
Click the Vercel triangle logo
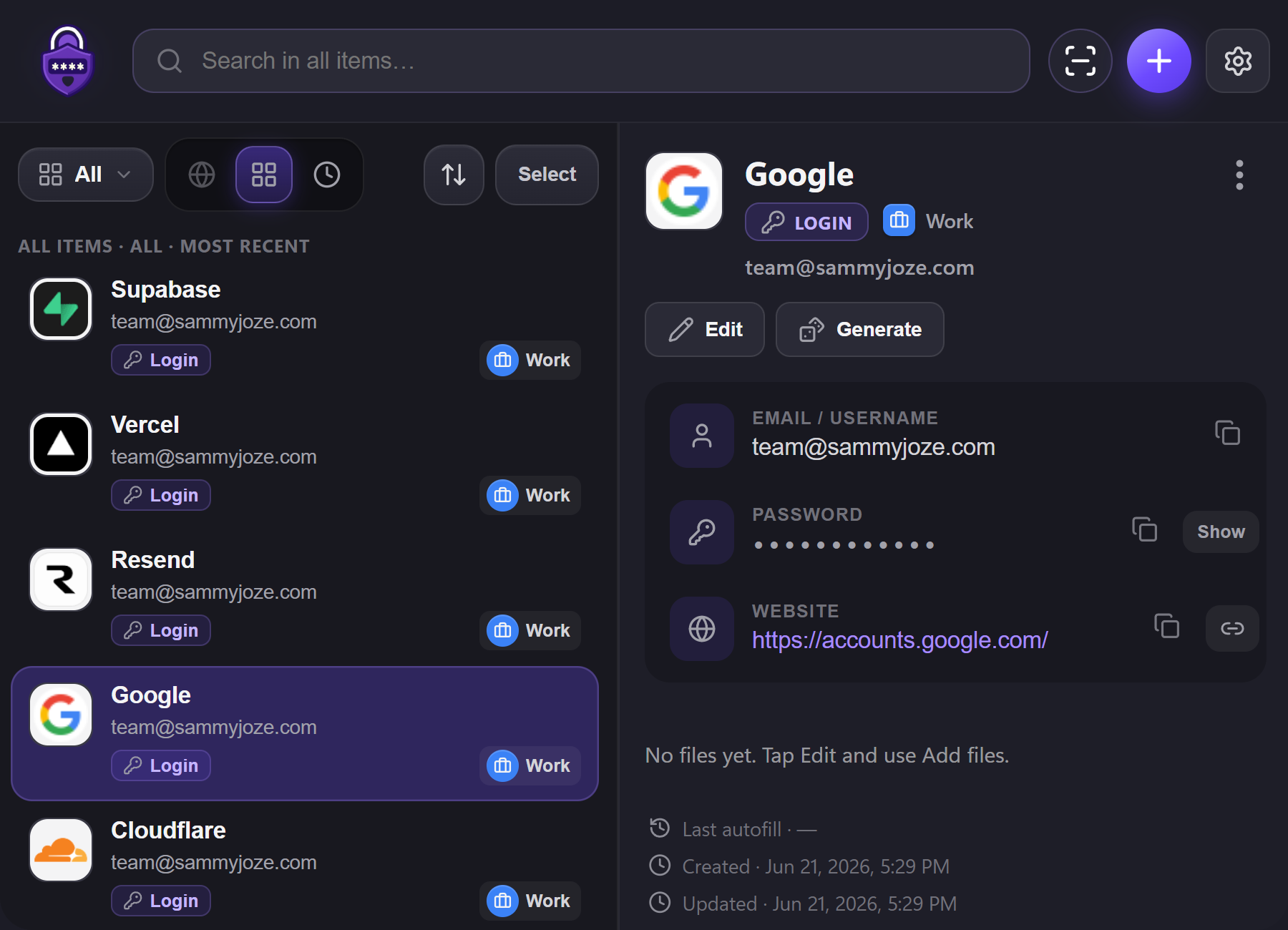[61, 444]
